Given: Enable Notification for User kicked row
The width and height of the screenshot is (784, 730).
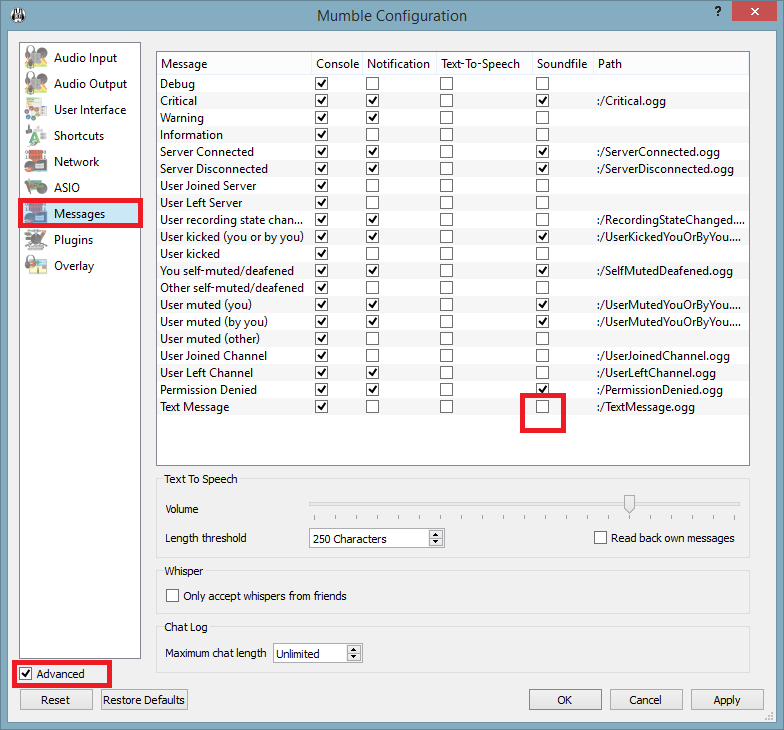Looking at the screenshot, I should click(372, 254).
